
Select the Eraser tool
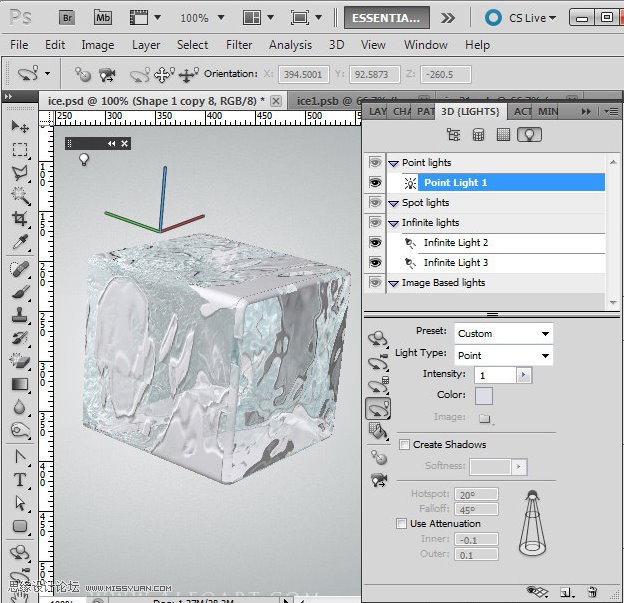tap(20, 361)
